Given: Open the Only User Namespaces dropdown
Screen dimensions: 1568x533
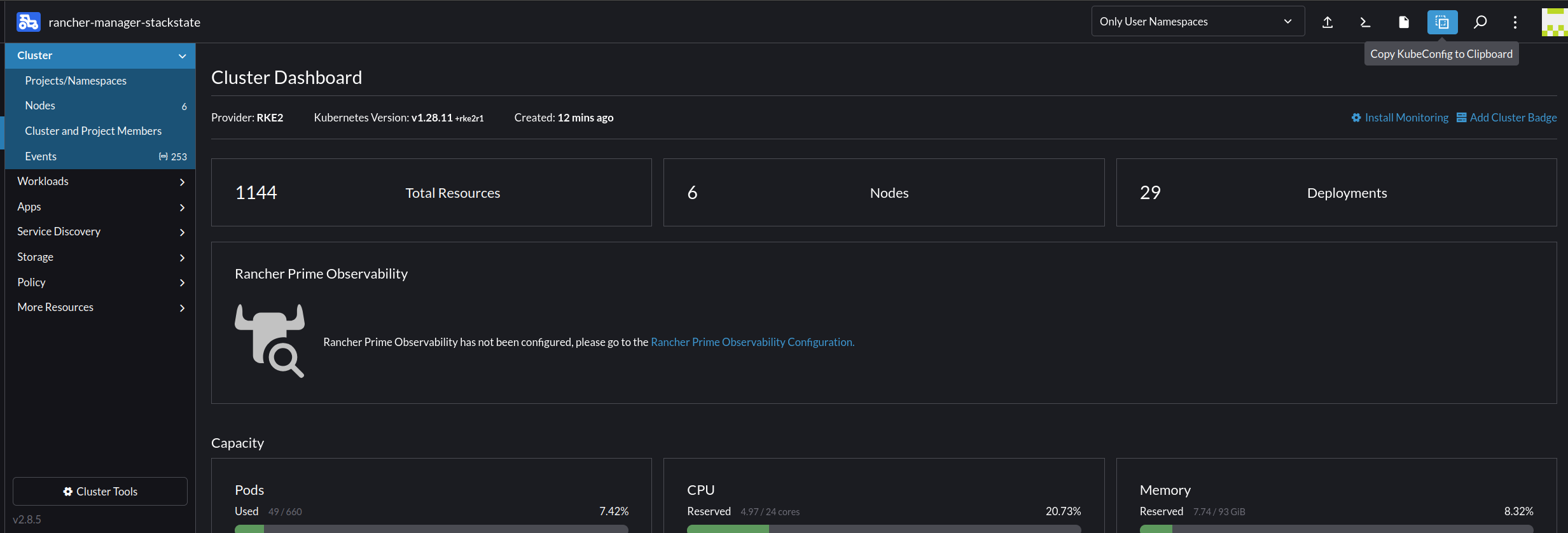Looking at the screenshot, I should pos(1197,22).
